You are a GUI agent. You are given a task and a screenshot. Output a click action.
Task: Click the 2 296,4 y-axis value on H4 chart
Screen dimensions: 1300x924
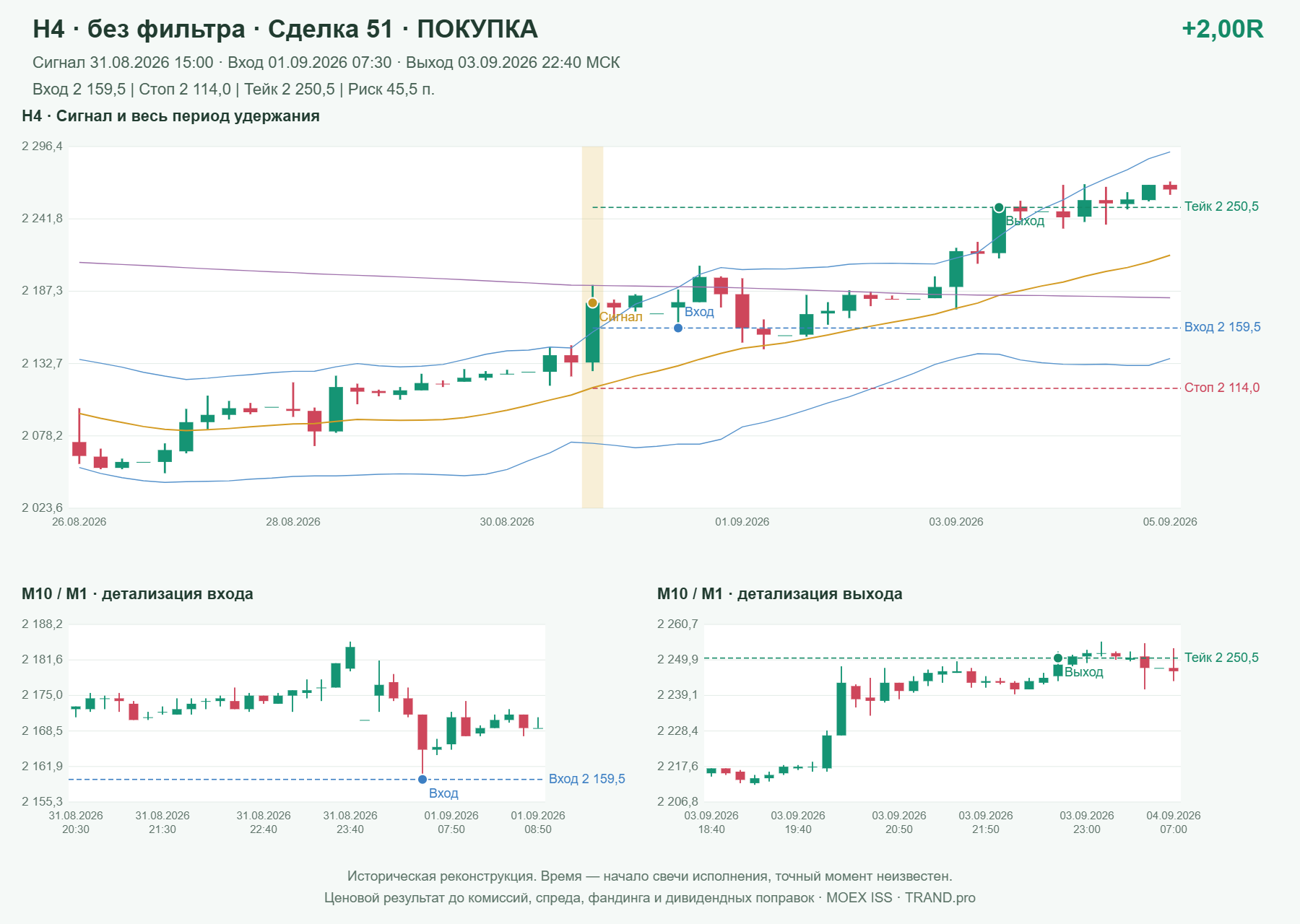point(42,147)
